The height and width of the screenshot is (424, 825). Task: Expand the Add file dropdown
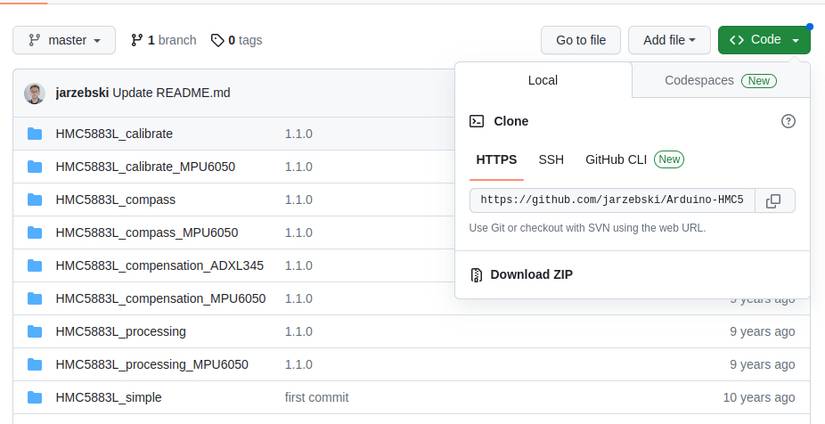669,40
